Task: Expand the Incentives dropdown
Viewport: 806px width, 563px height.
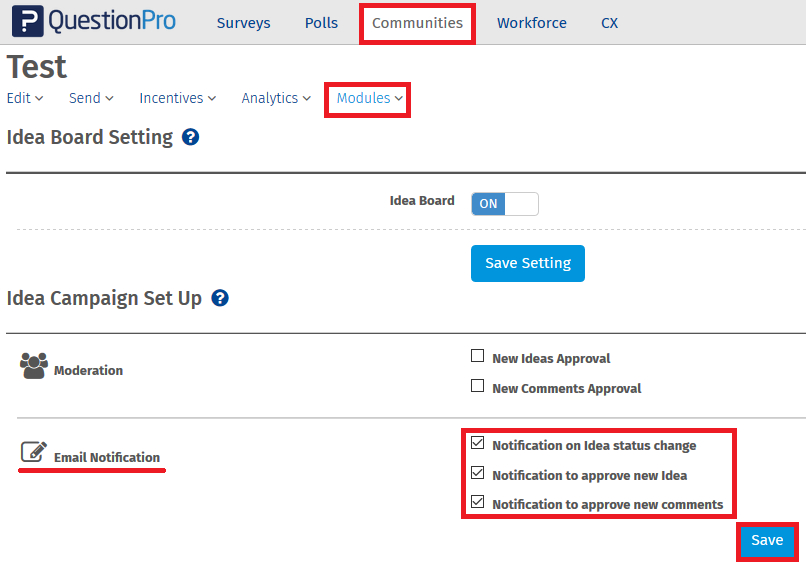Action: tap(178, 98)
